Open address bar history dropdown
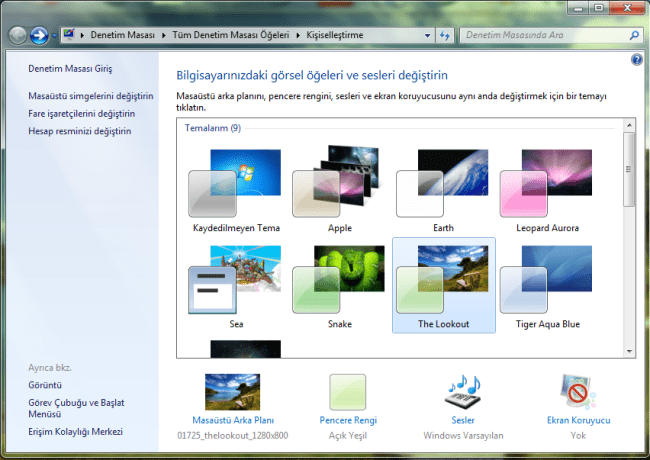 coord(427,36)
